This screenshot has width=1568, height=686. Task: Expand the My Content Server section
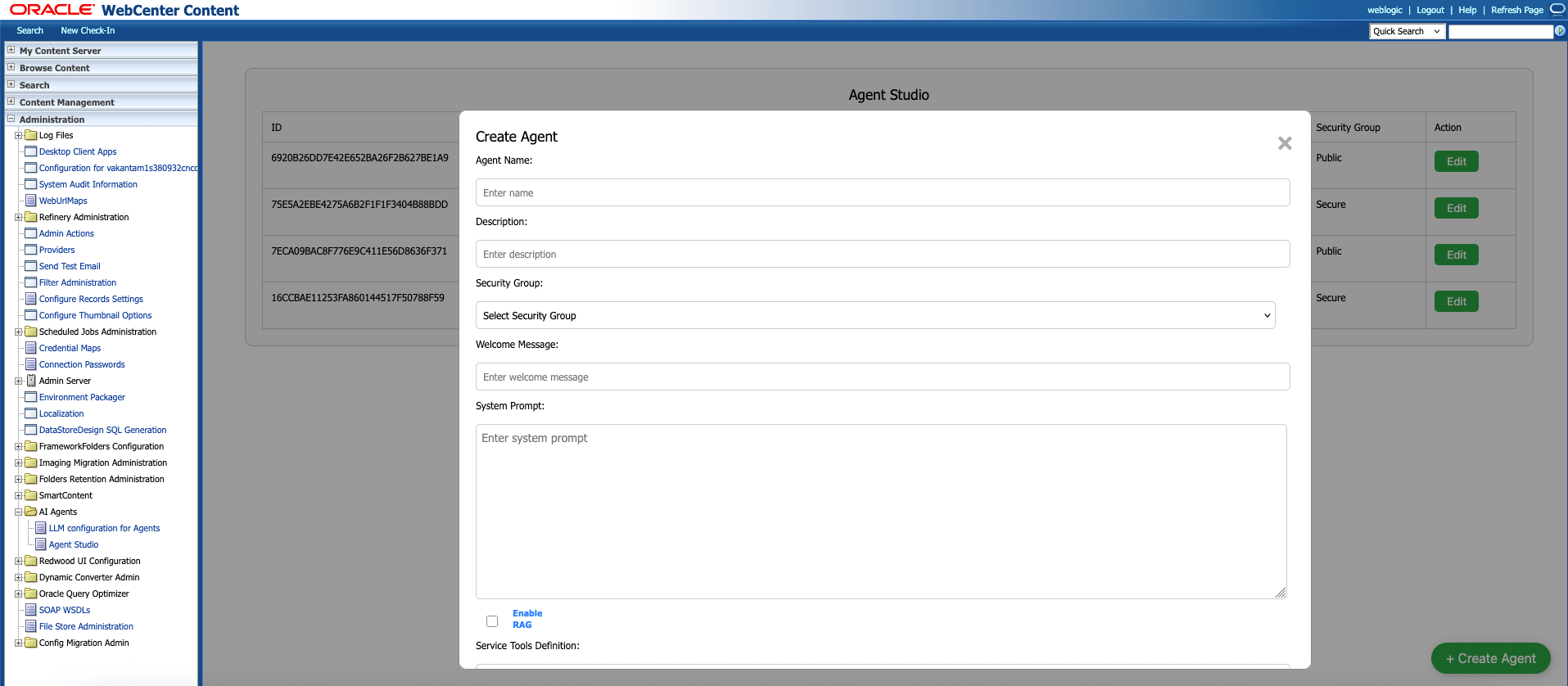click(11, 50)
